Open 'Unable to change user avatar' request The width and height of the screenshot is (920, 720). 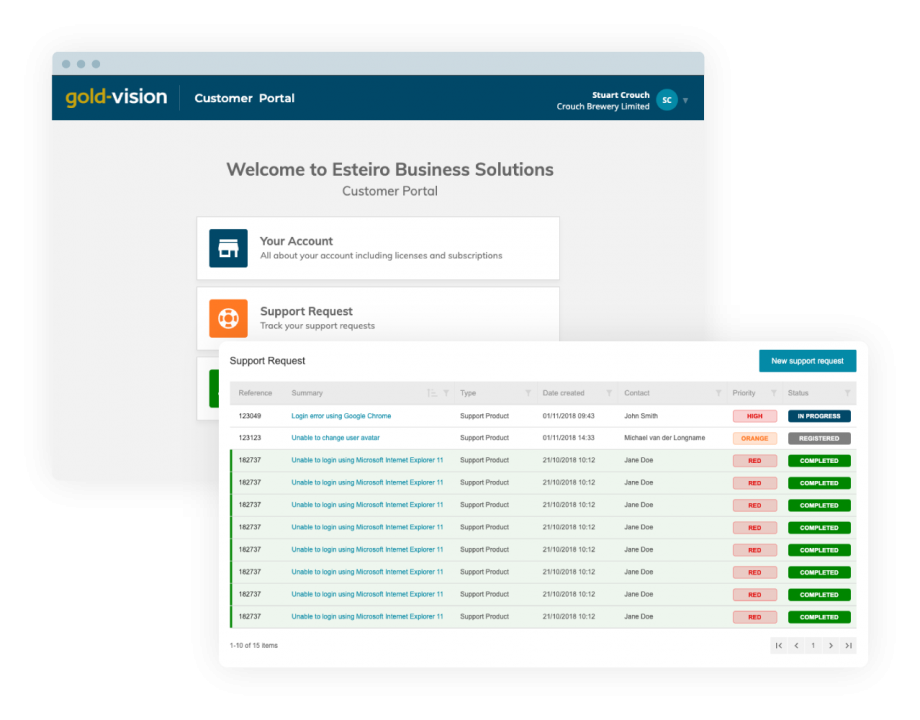point(335,438)
